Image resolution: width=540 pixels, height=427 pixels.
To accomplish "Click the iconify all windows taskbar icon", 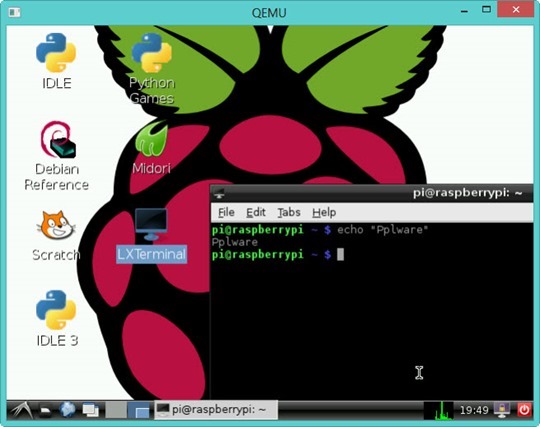I will 91,410.
